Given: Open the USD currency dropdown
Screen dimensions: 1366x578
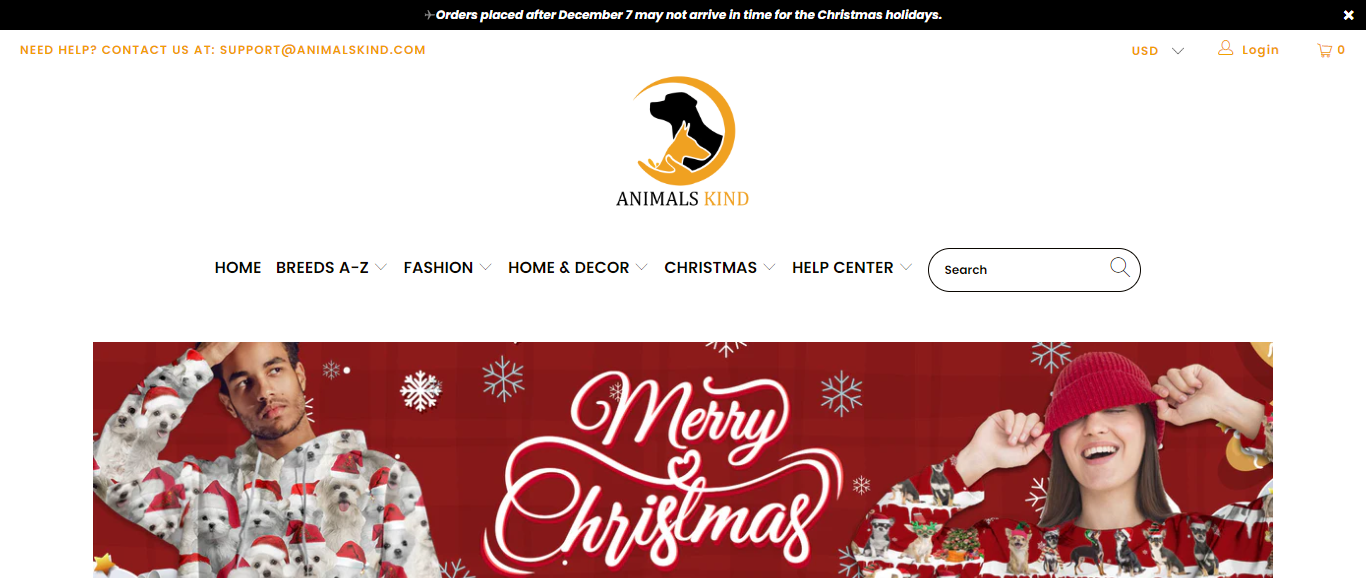Looking at the screenshot, I should (x=1157, y=51).
